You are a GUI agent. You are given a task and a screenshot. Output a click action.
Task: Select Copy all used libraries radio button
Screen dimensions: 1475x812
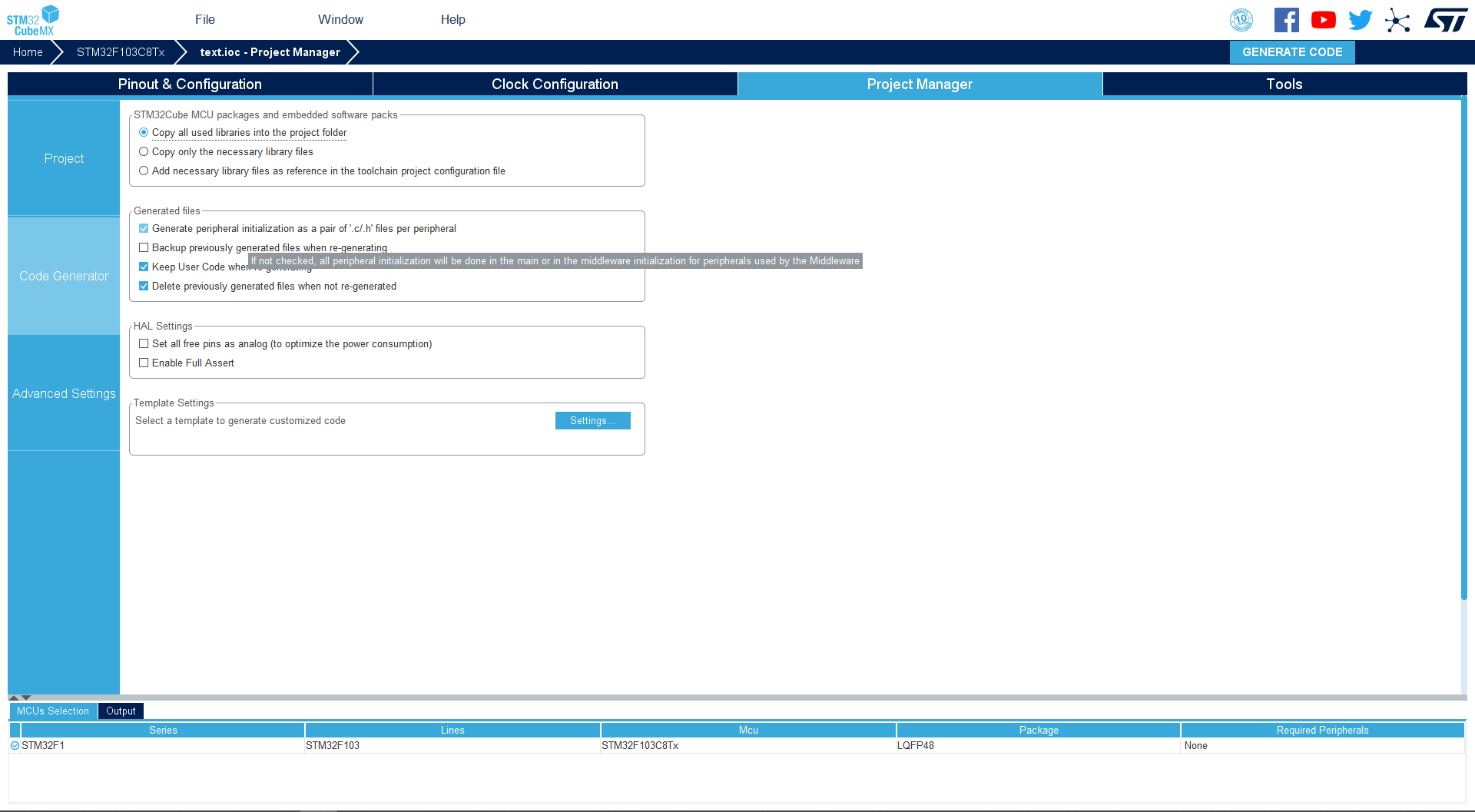pyautogui.click(x=144, y=132)
